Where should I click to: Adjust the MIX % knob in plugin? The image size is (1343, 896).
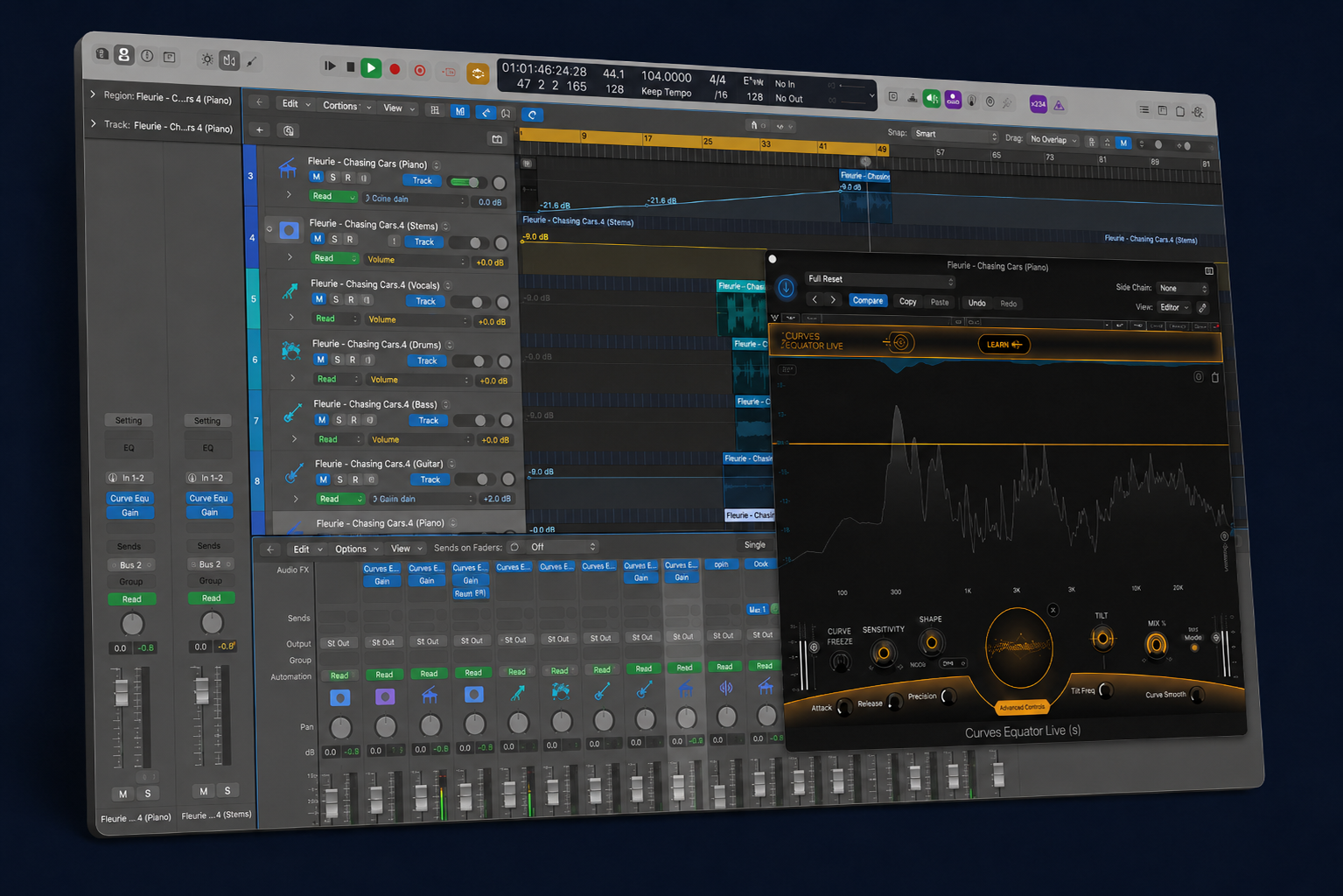pos(1156,646)
